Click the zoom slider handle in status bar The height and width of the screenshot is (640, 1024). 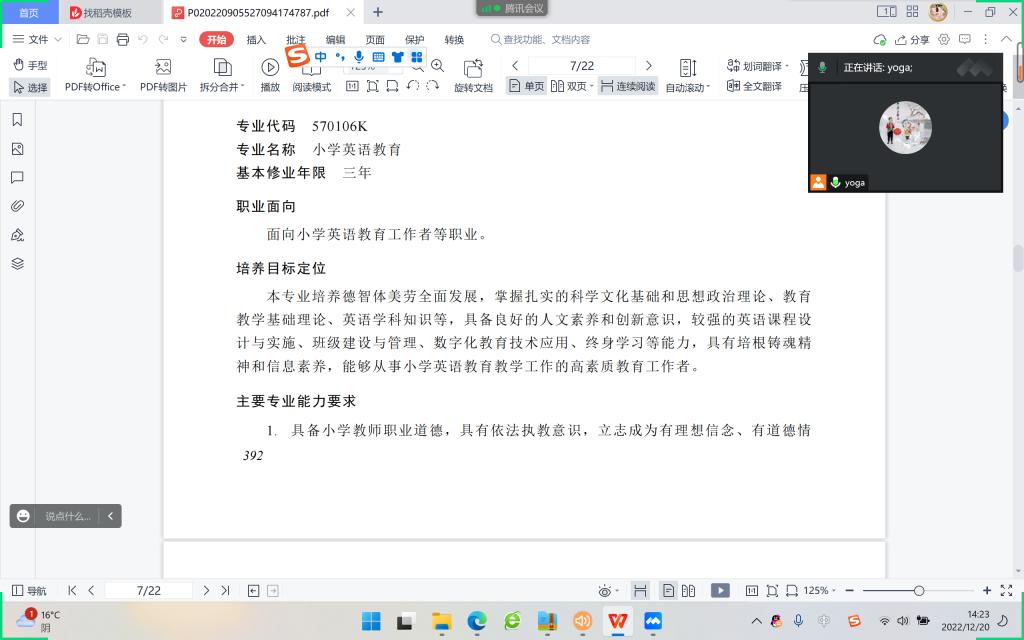coord(919,591)
